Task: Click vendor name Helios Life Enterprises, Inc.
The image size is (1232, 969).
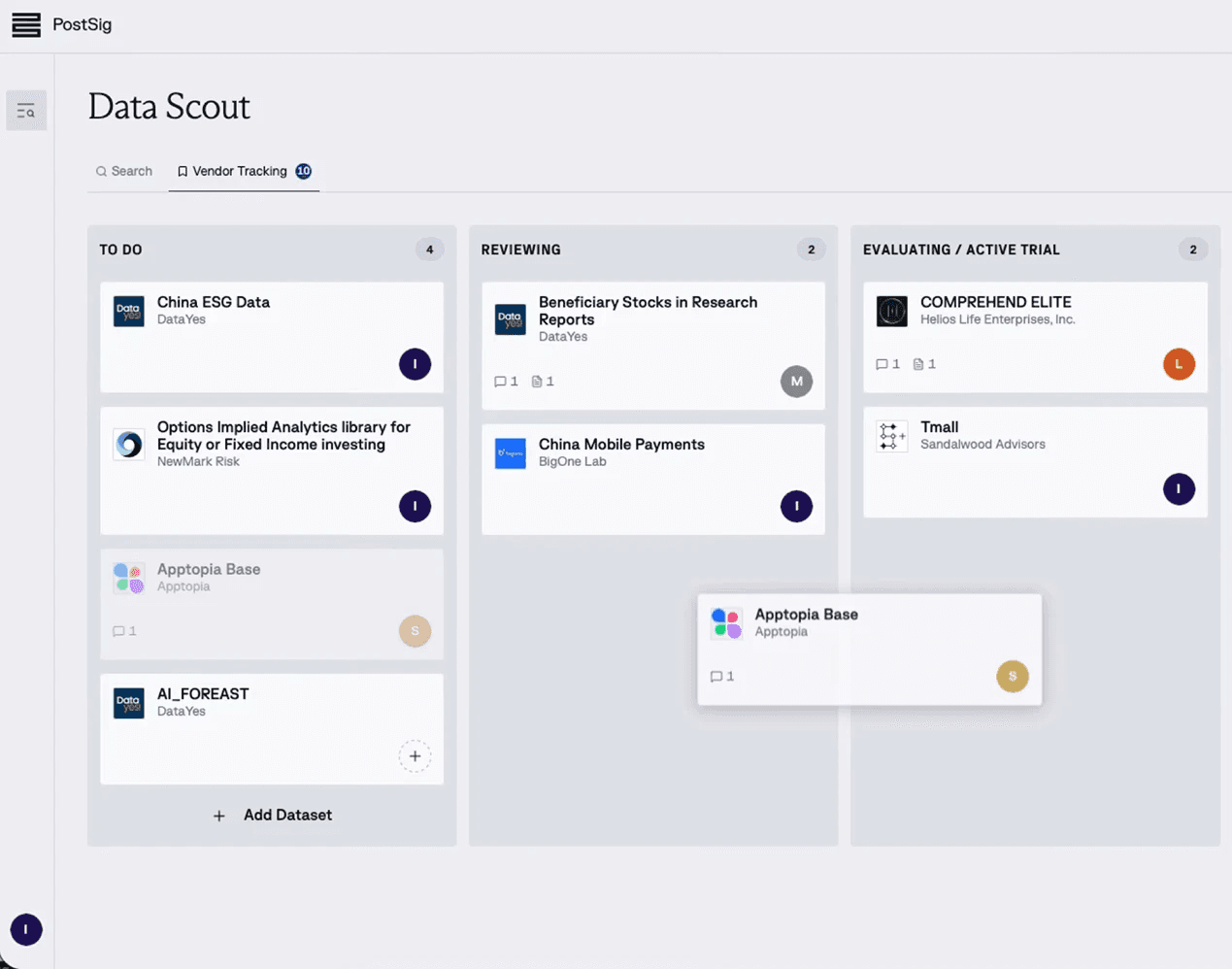Action: (x=998, y=319)
